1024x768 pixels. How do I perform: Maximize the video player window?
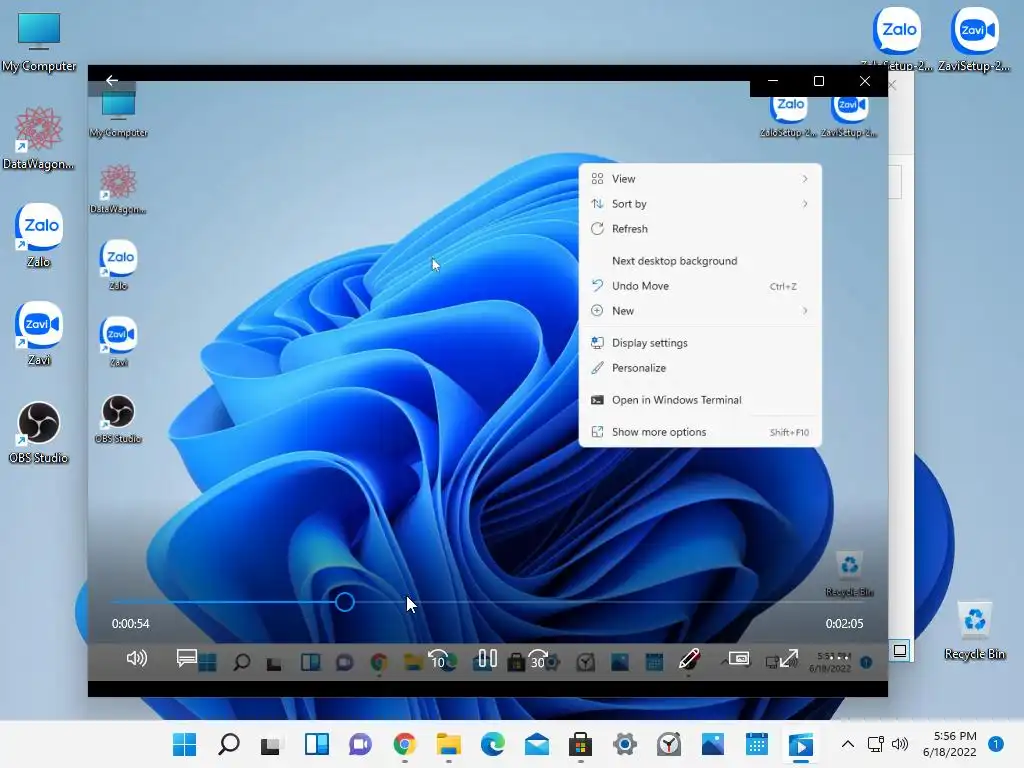818,81
